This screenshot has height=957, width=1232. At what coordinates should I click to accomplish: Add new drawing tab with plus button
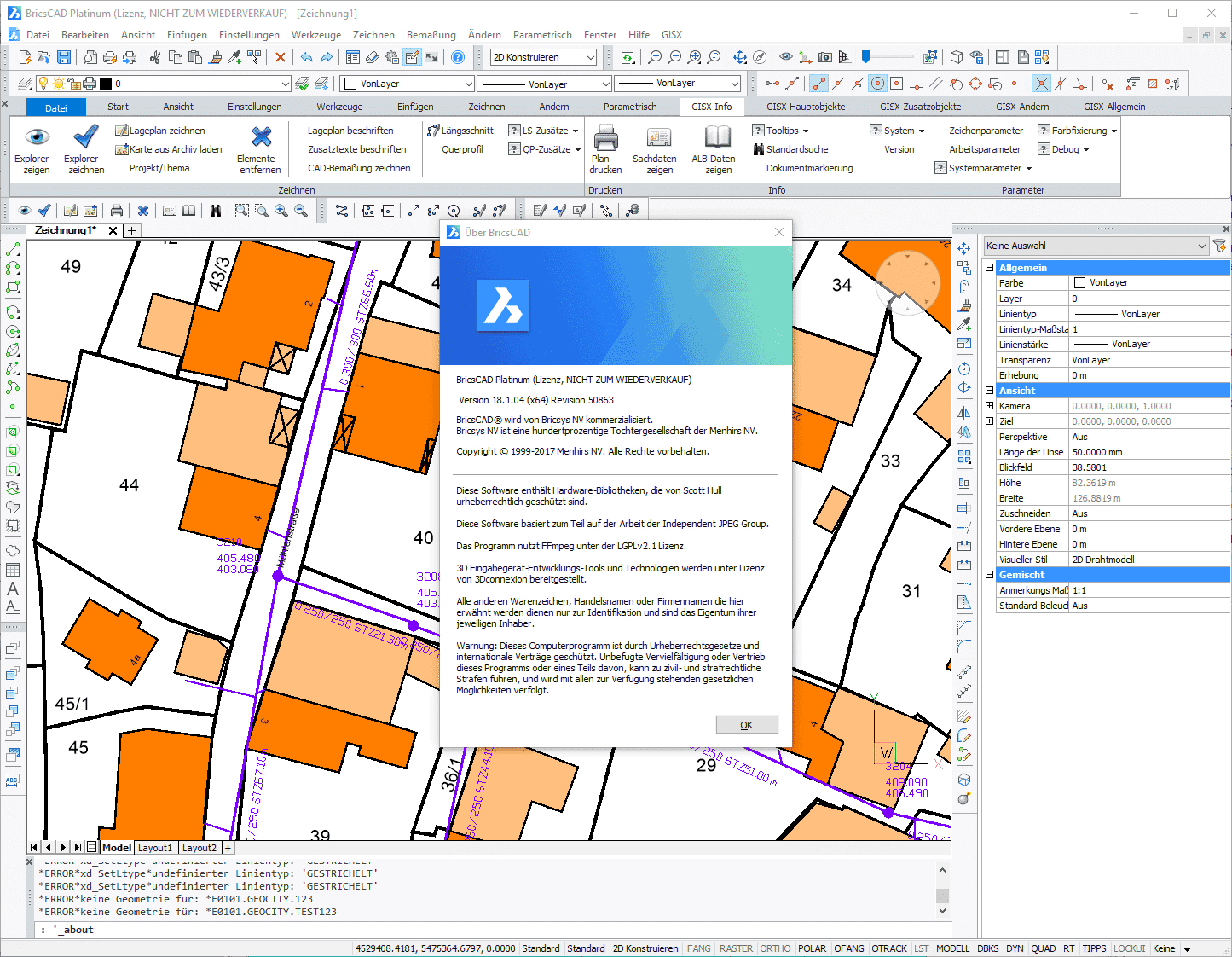pos(132,230)
